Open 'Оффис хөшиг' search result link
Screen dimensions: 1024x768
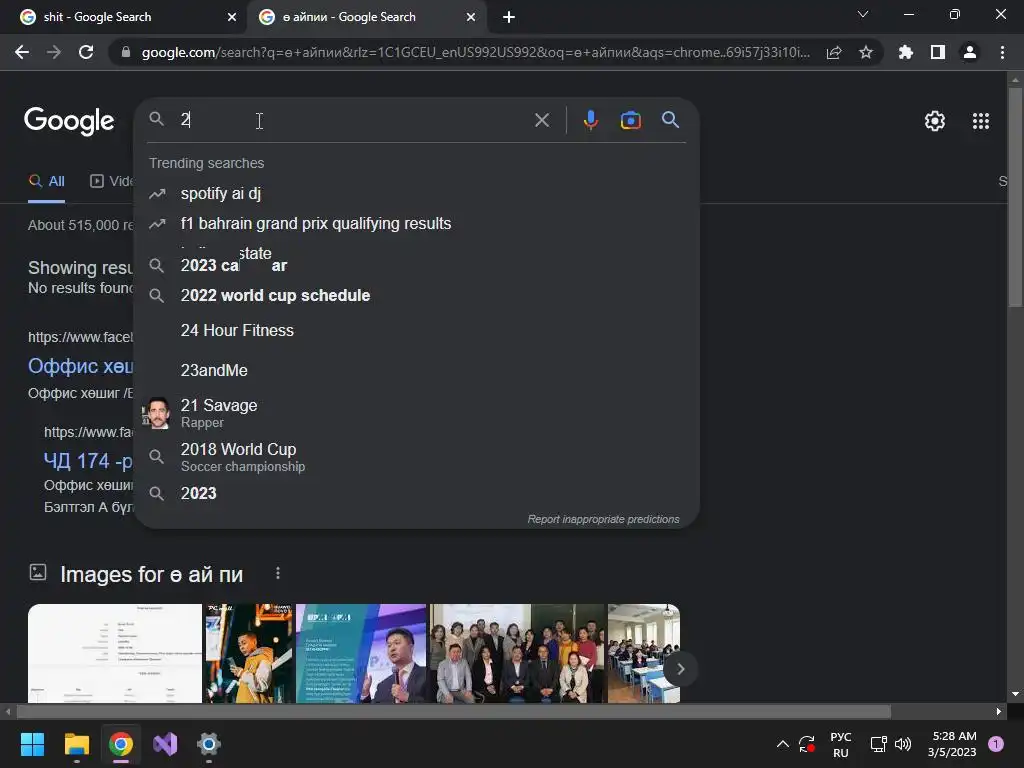coord(80,366)
